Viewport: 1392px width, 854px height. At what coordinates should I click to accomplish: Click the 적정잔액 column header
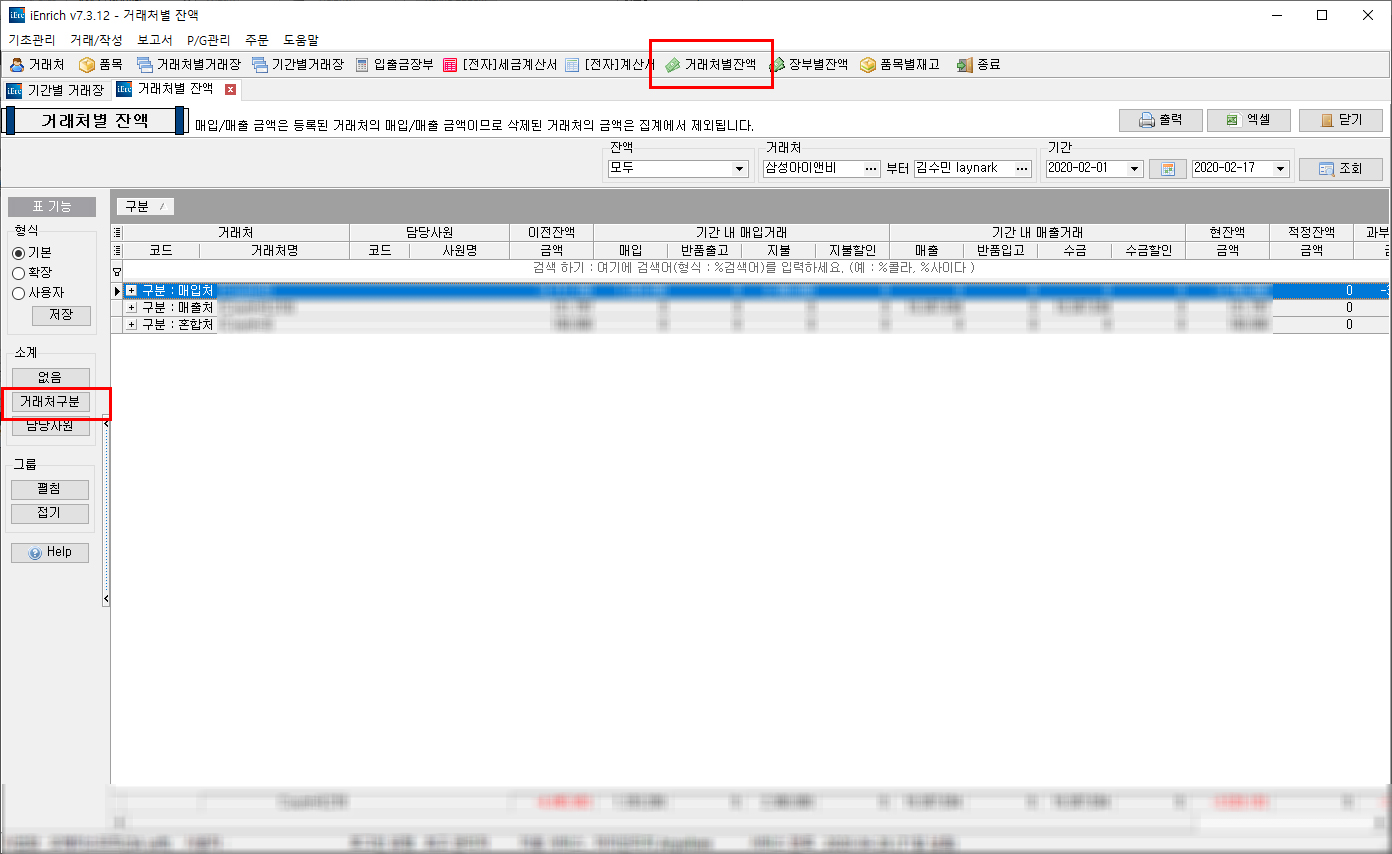click(x=1311, y=232)
